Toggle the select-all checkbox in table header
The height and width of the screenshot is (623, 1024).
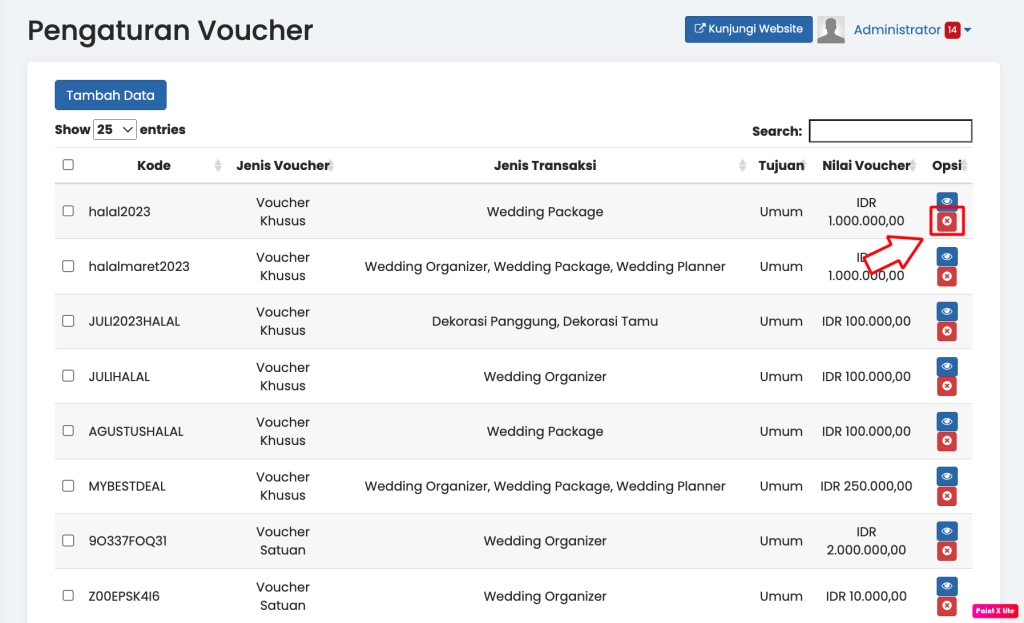point(68,165)
